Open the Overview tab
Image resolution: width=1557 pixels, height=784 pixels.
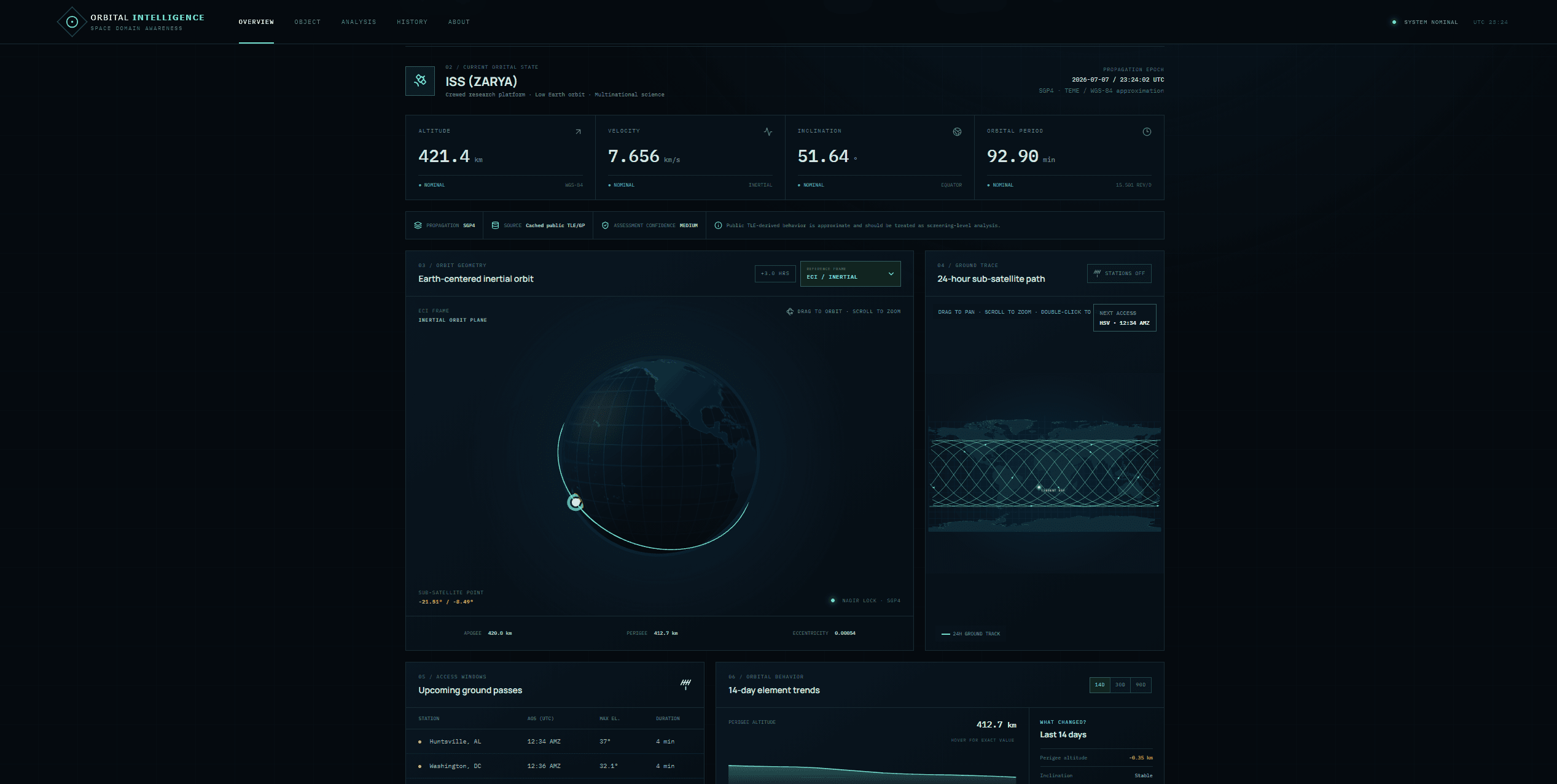click(256, 22)
